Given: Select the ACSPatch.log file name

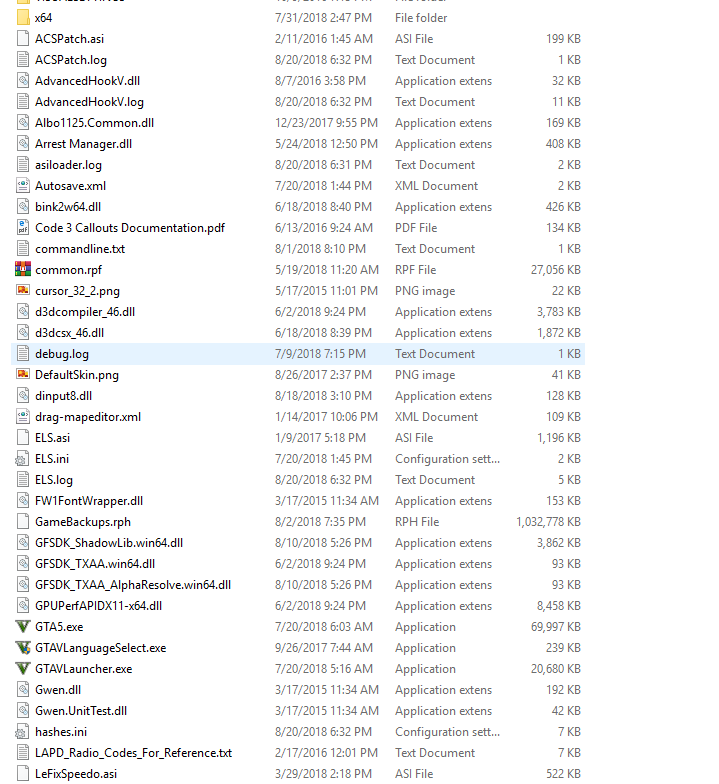Looking at the screenshot, I should pyautogui.click(x=71, y=60).
